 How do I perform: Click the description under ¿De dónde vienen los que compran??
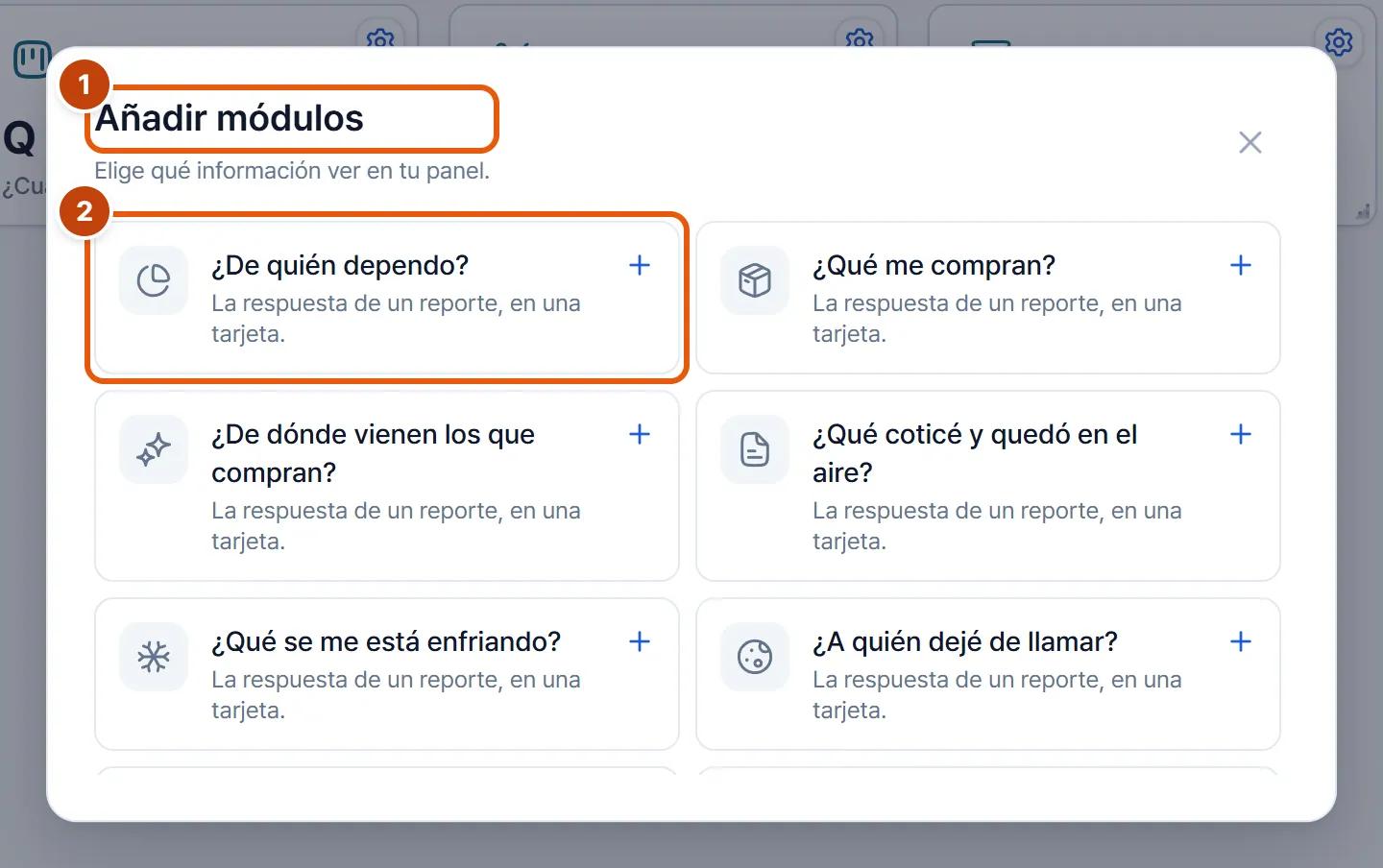[396, 526]
